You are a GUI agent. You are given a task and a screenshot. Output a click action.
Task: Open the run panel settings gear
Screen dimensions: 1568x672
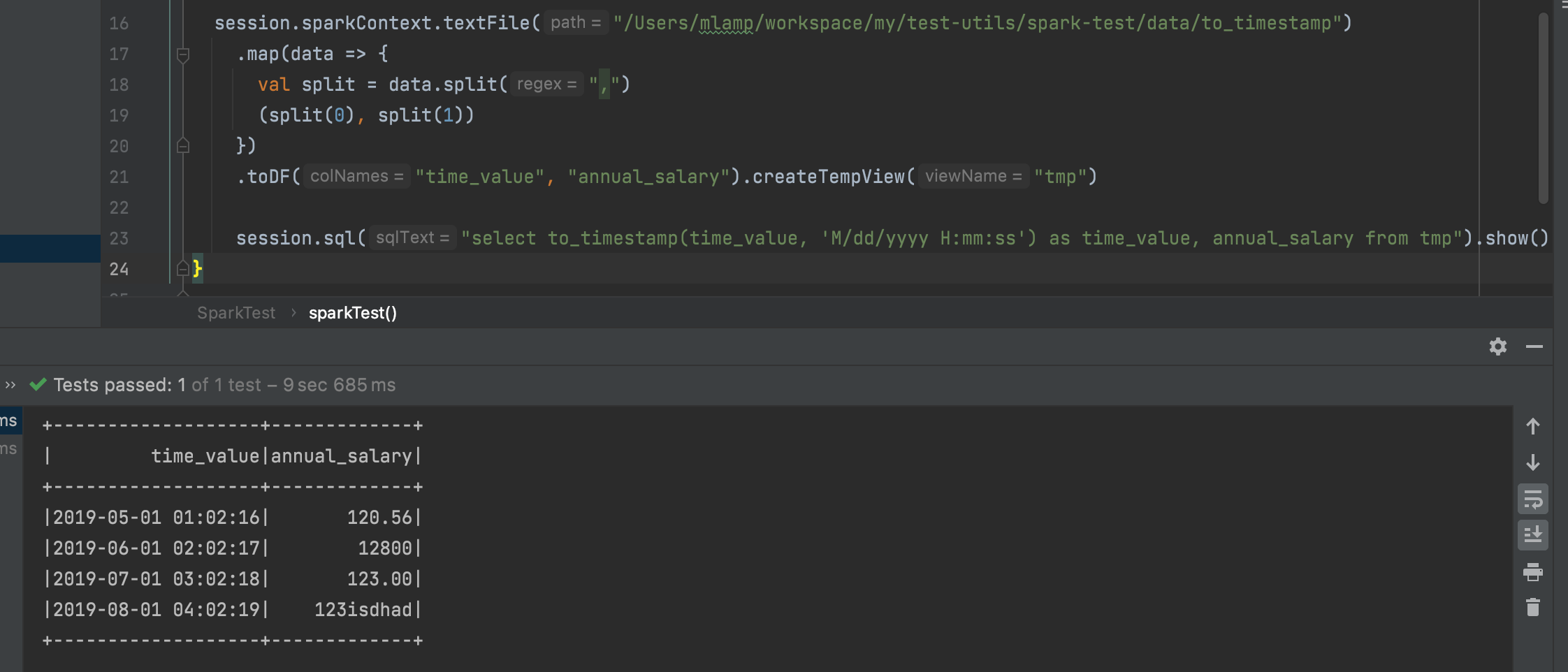(1497, 346)
